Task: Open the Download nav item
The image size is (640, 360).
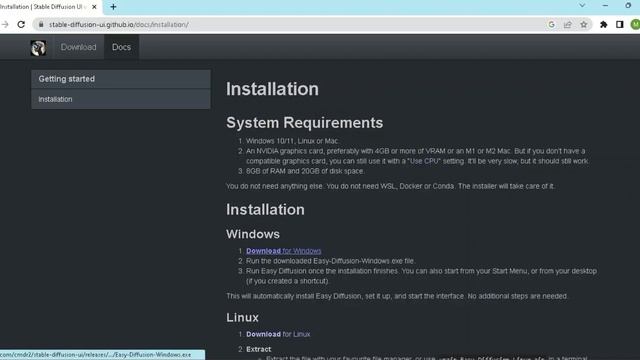Action: click(x=78, y=47)
